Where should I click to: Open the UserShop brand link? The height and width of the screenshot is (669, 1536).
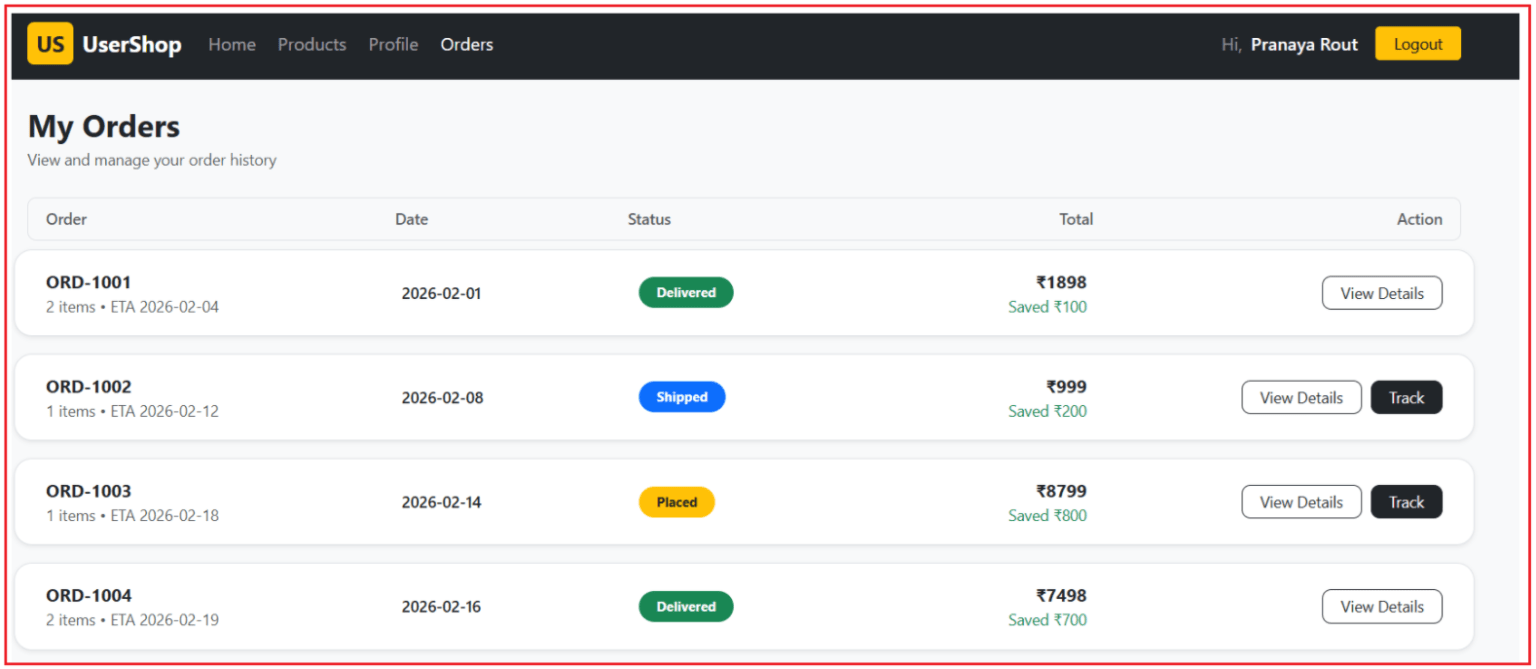[x=132, y=45]
